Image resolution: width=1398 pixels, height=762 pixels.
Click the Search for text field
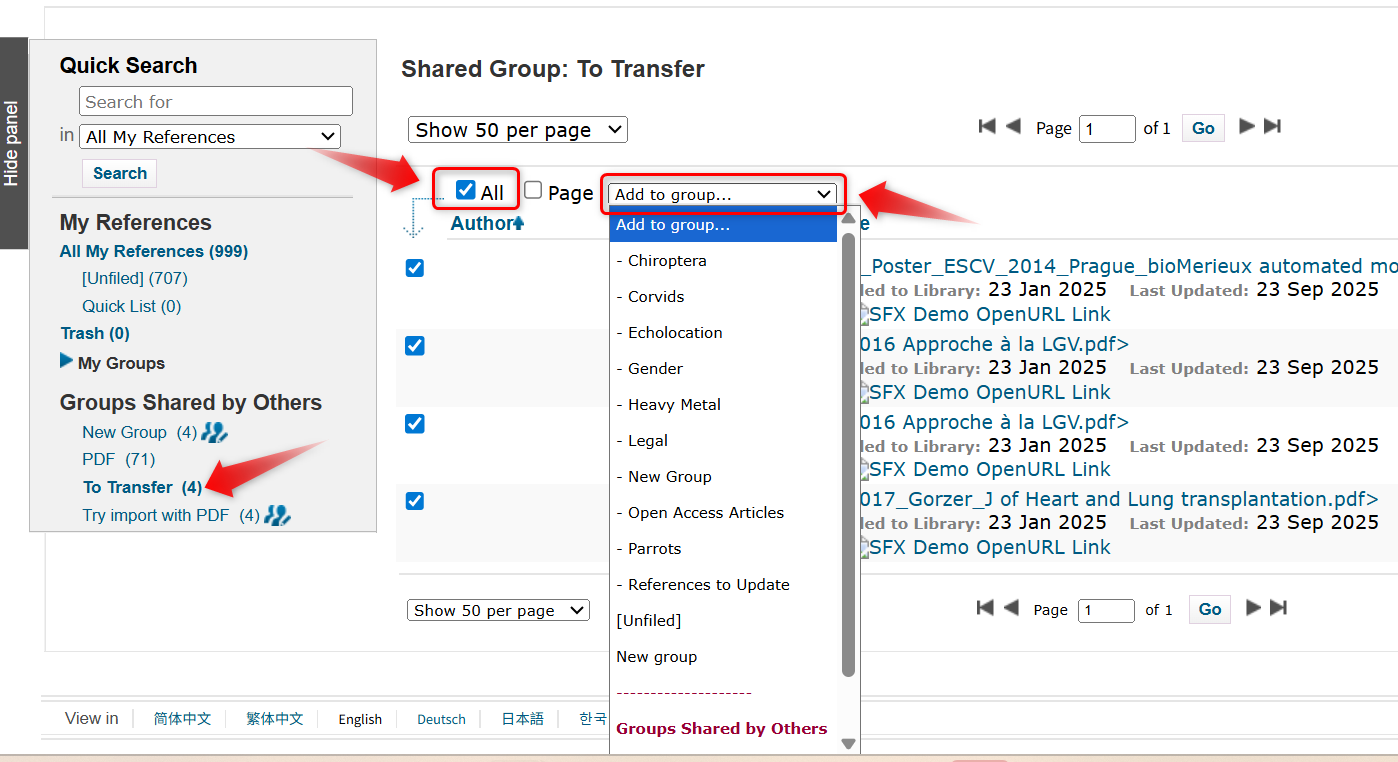point(216,101)
